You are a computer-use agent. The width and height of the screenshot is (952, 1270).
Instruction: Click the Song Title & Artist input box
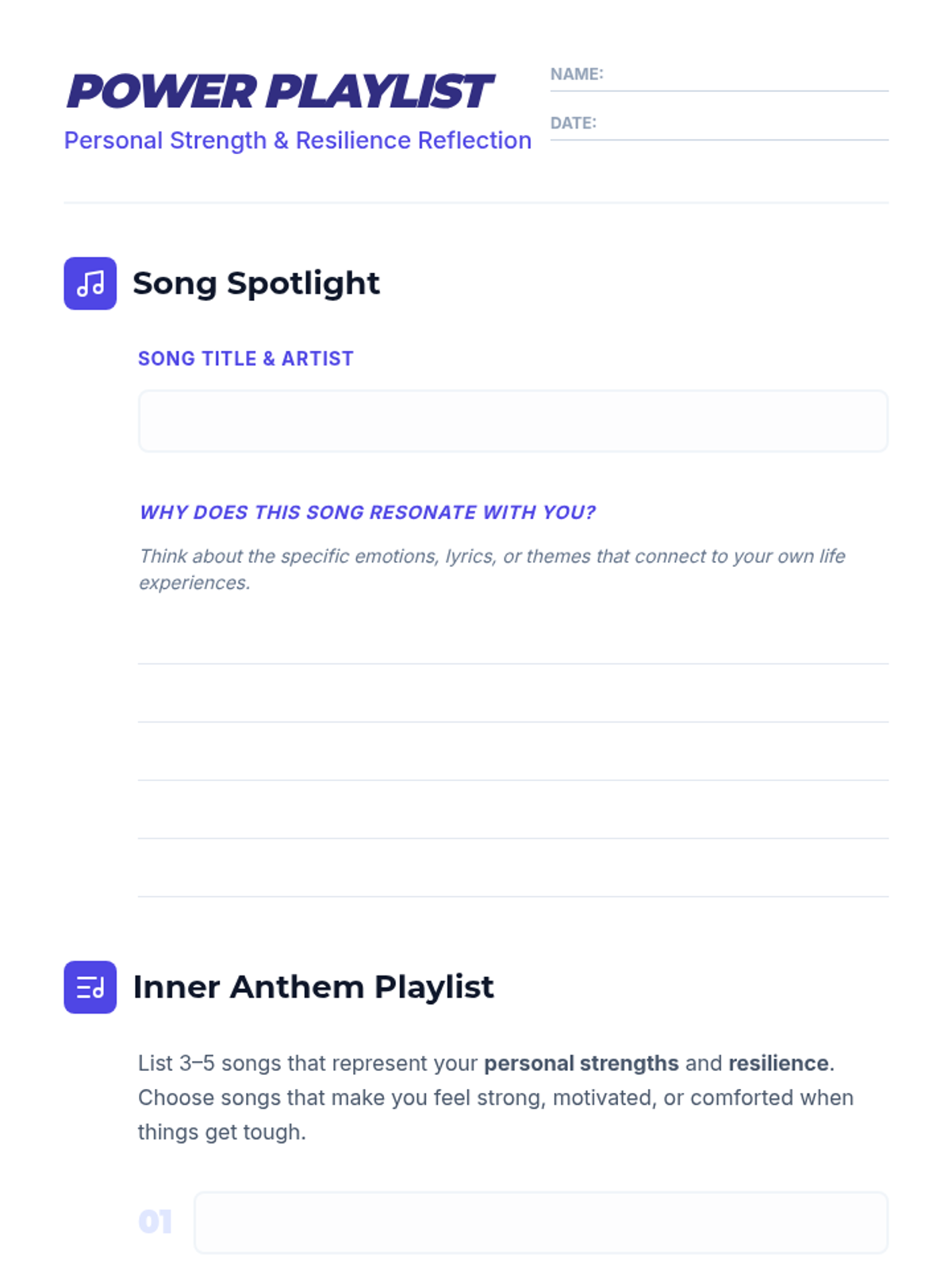click(x=512, y=421)
